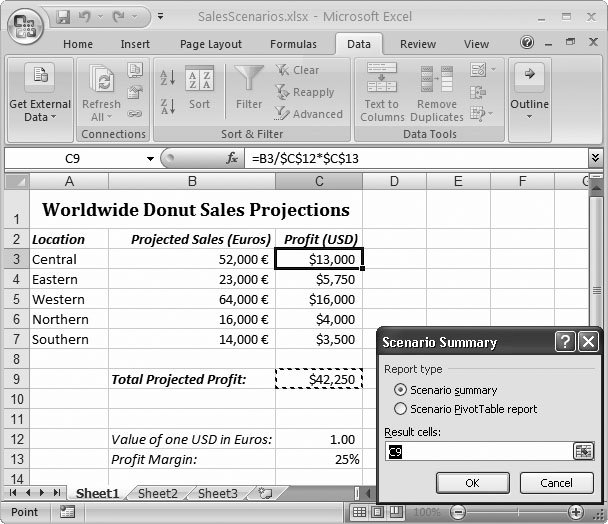Switch to Page Break Preview
The image size is (608, 524).
click(396, 512)
